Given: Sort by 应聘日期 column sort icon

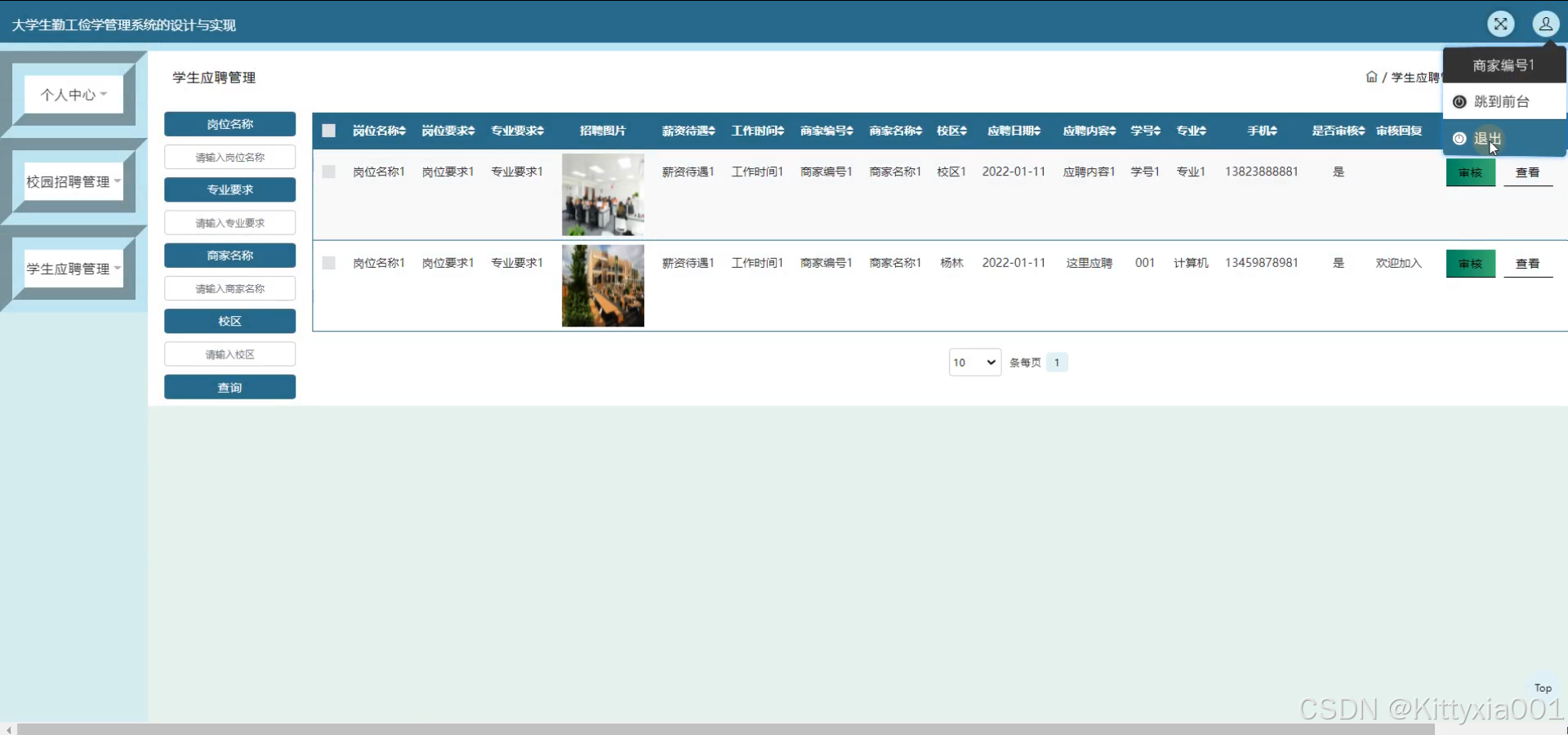Looking at the screenshot, I should point(1037,131).
